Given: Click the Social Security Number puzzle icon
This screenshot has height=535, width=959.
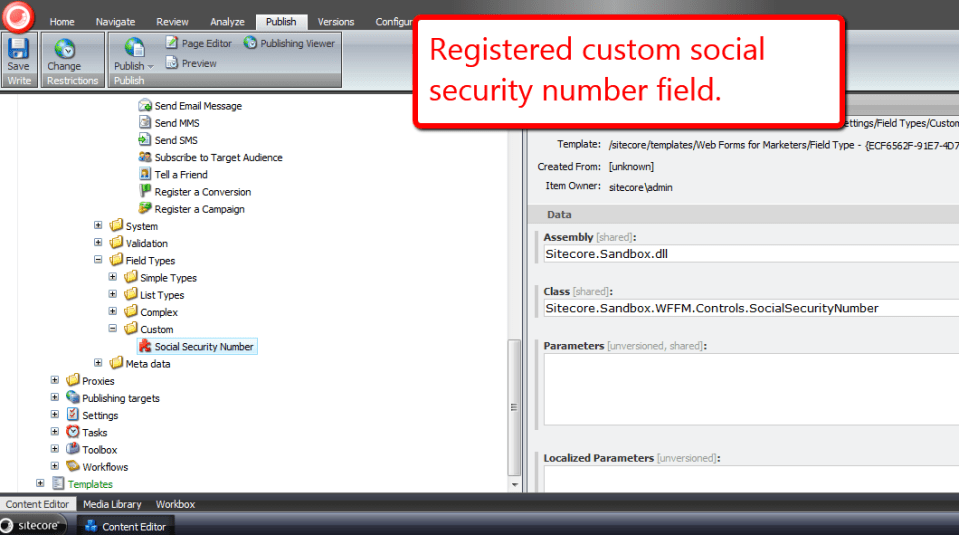Looking at the screenshot, I should (x=145, y=346).
